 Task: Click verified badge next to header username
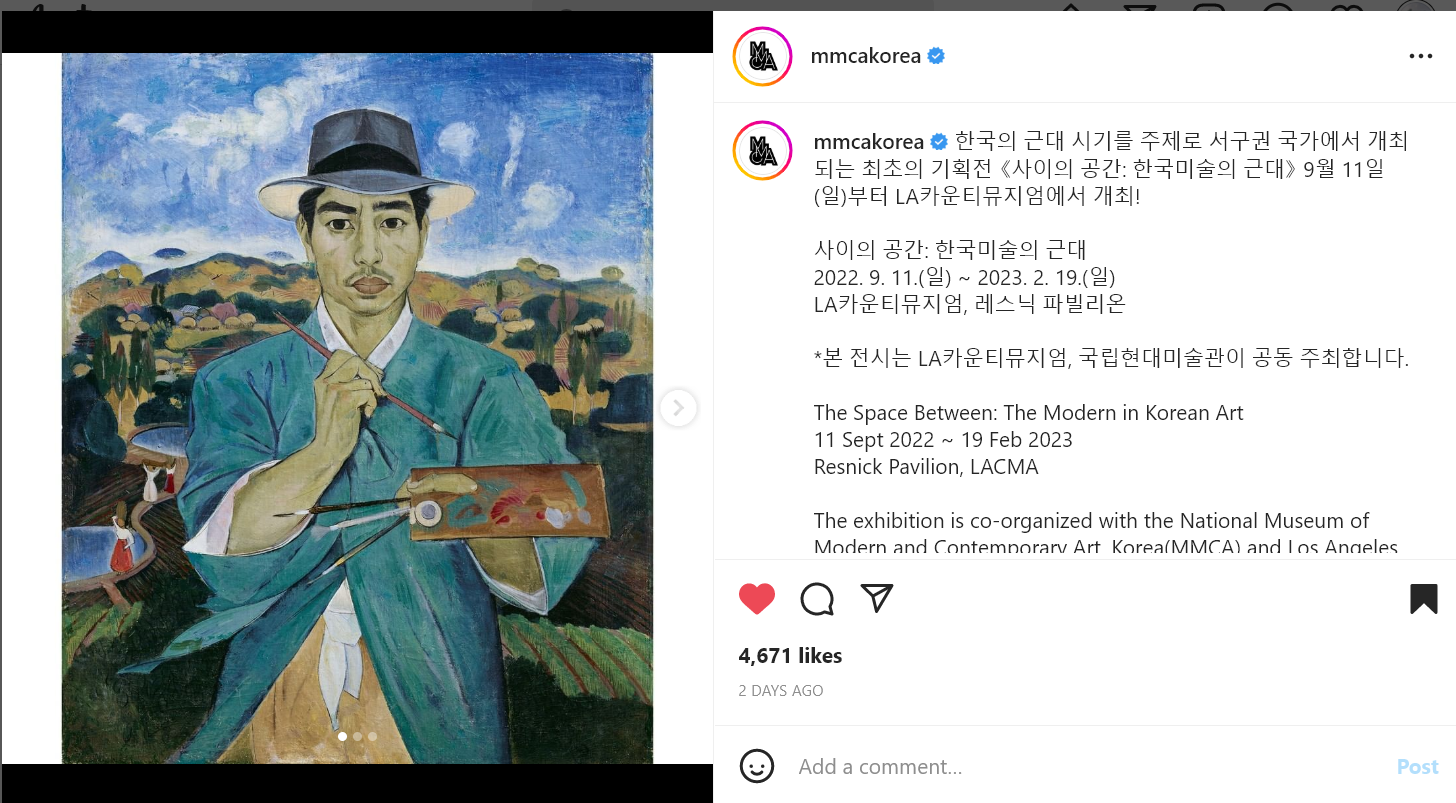coord(936,56)
